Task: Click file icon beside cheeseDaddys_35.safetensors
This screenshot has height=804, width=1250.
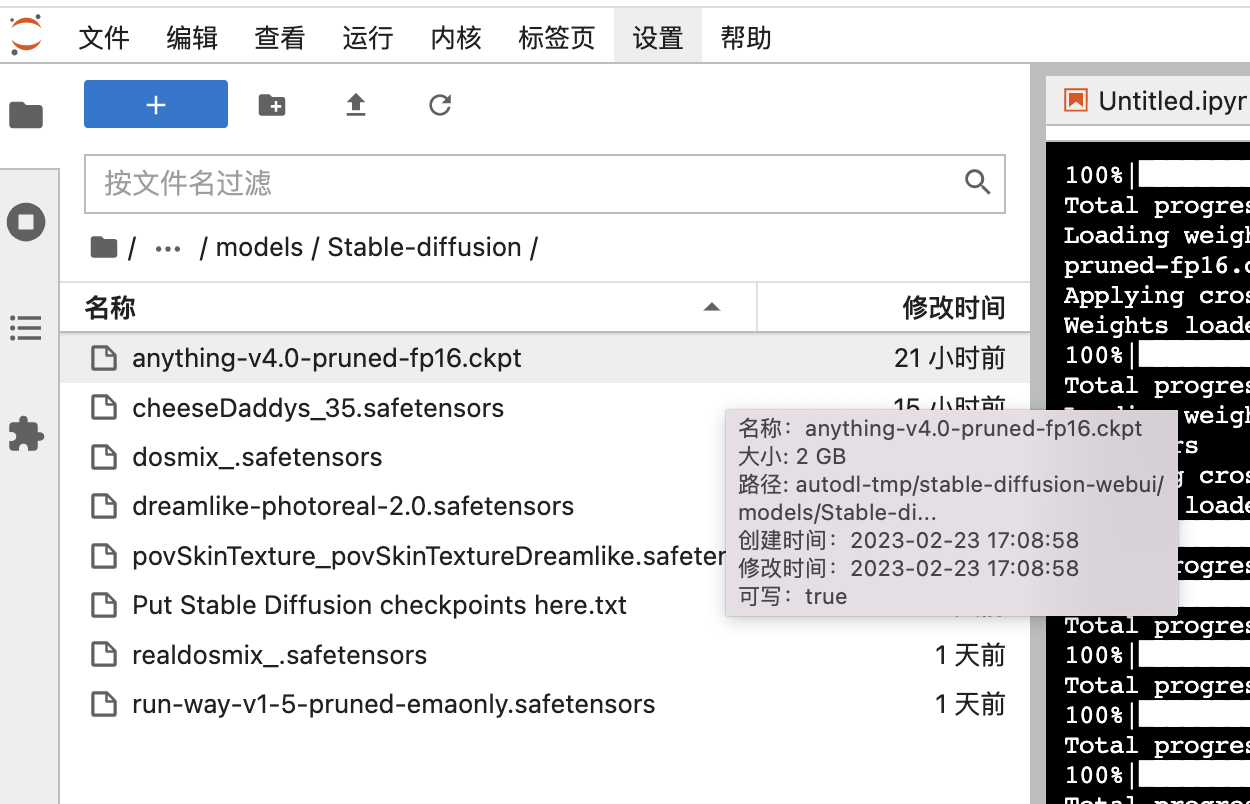Action: click(104, 408)
